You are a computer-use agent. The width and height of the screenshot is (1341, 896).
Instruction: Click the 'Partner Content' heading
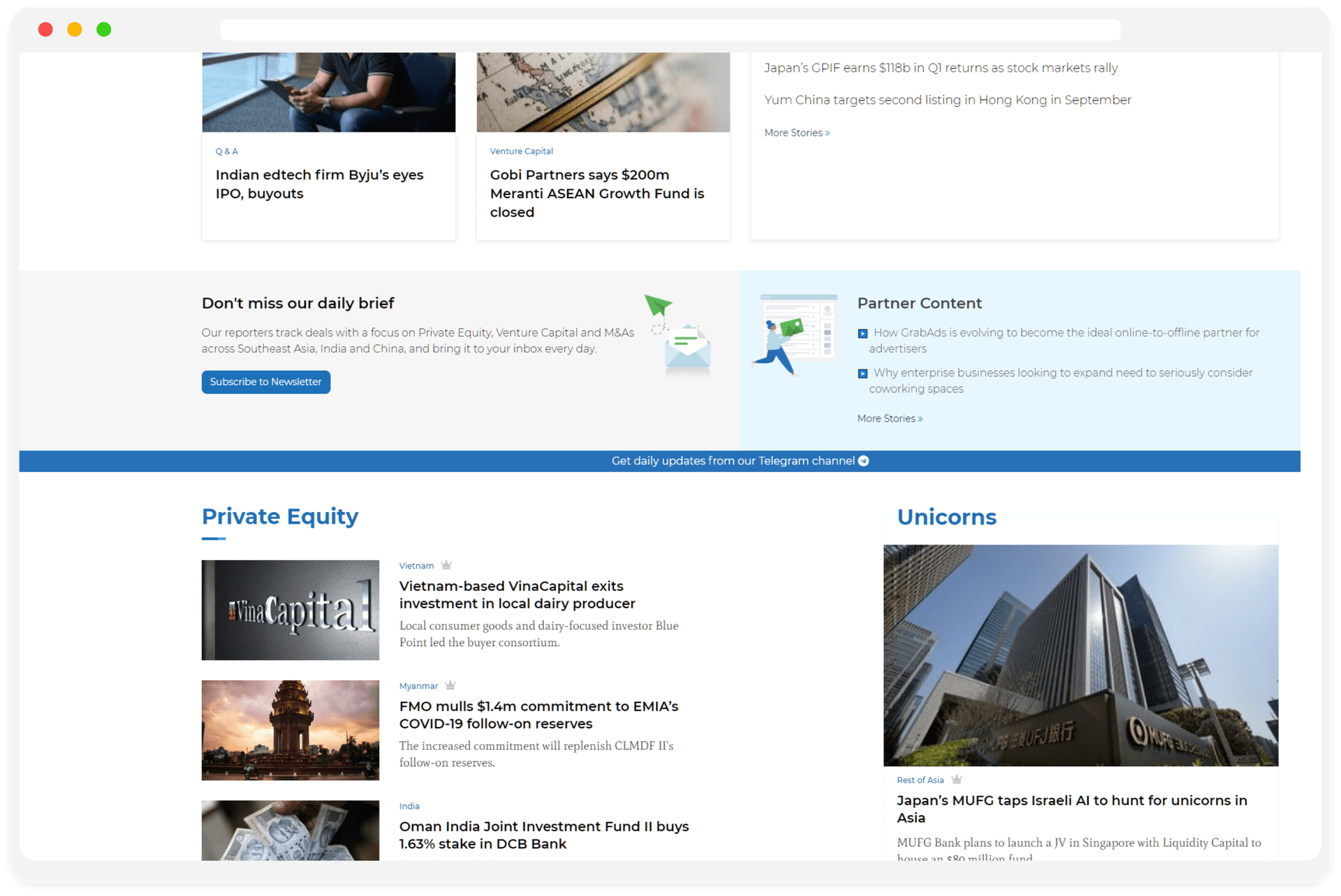point(919,303)
